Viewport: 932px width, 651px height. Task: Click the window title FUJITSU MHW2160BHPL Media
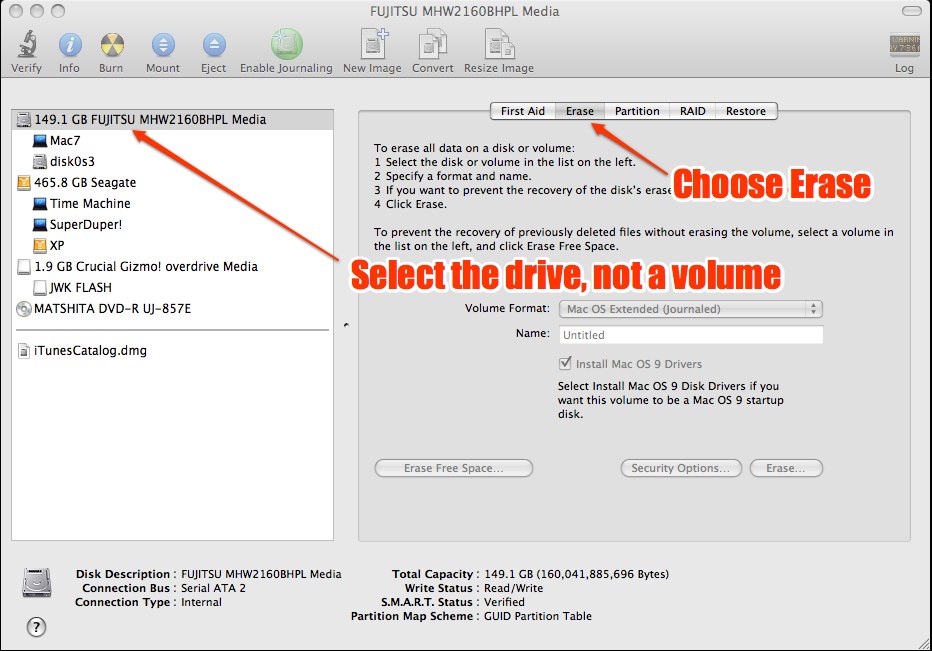(464, 11)
